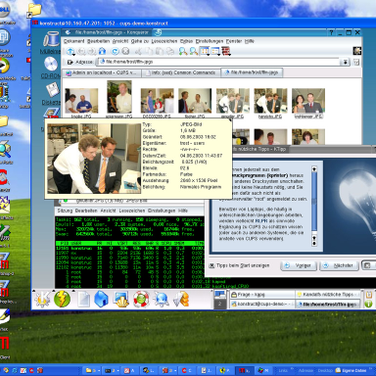Click the Klipper clipboard icon in KDE tray
The height and width of the screenshot is (376, 376).
tap(369, 295)
